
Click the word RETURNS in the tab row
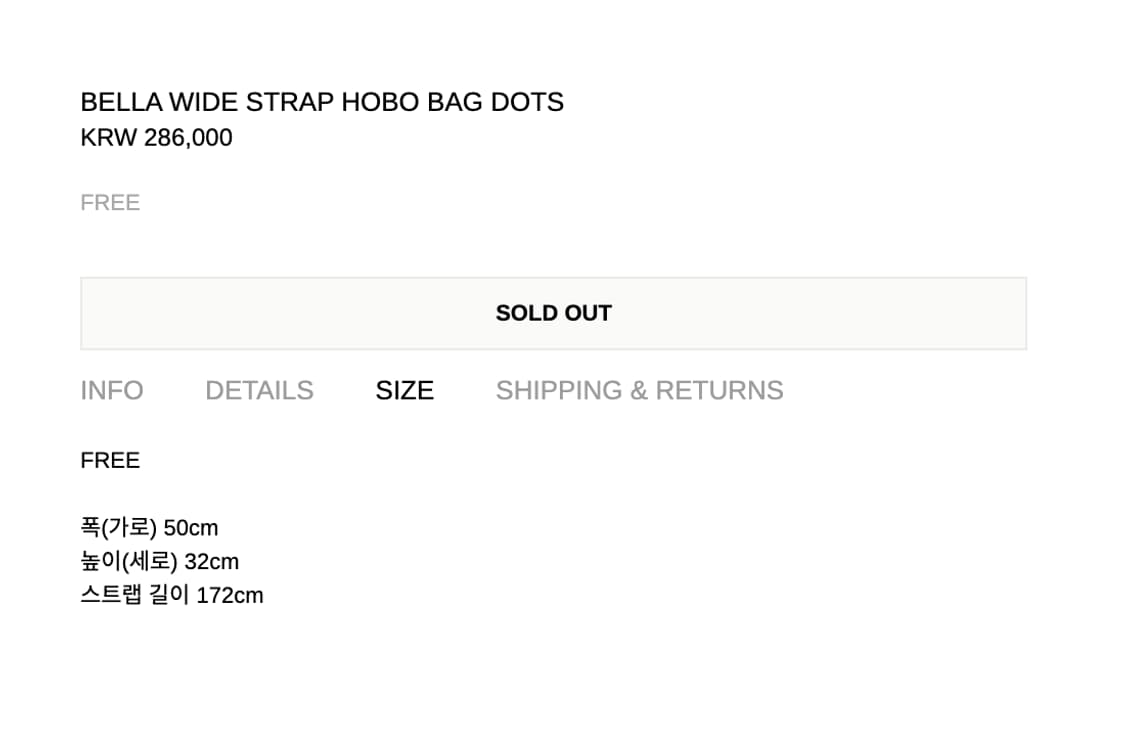[719, 390]
